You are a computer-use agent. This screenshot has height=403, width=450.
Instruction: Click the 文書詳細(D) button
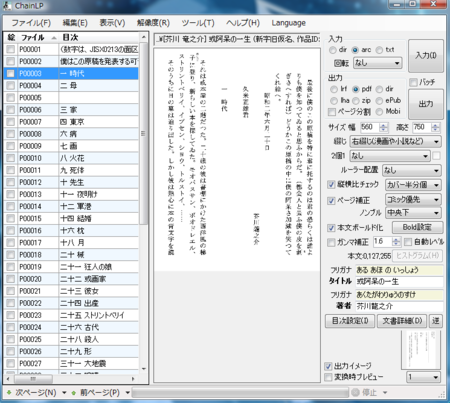402,321
